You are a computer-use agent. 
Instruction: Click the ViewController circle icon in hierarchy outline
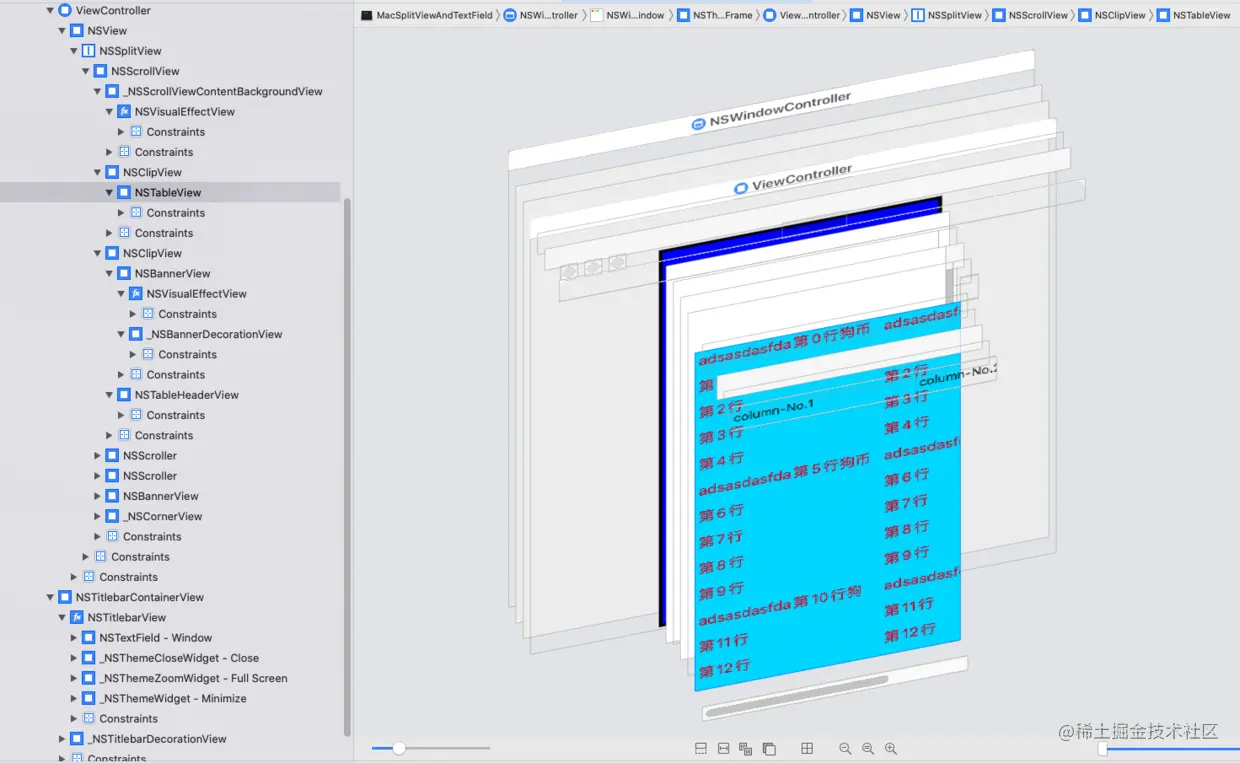point(65,10)
